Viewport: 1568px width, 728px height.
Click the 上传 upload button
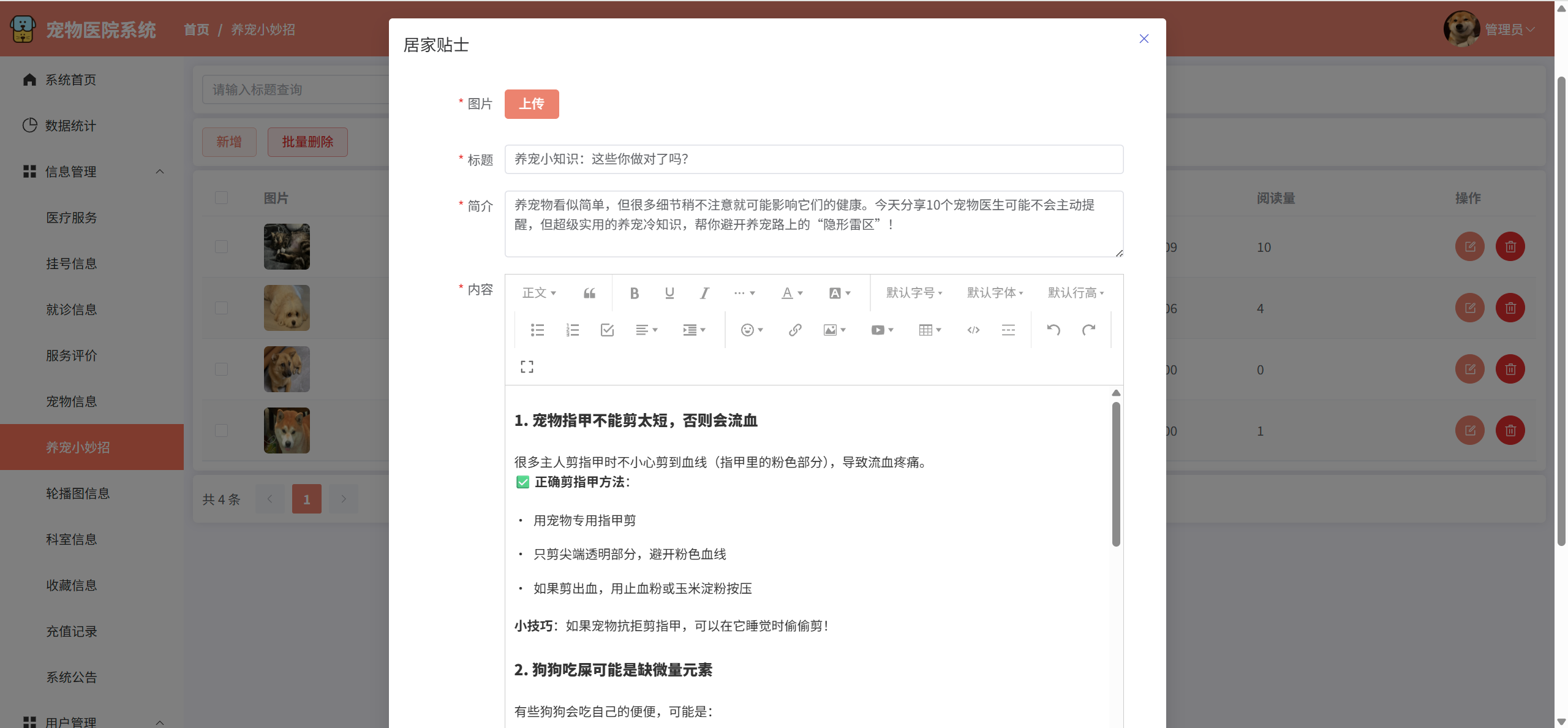pos(531,104)
